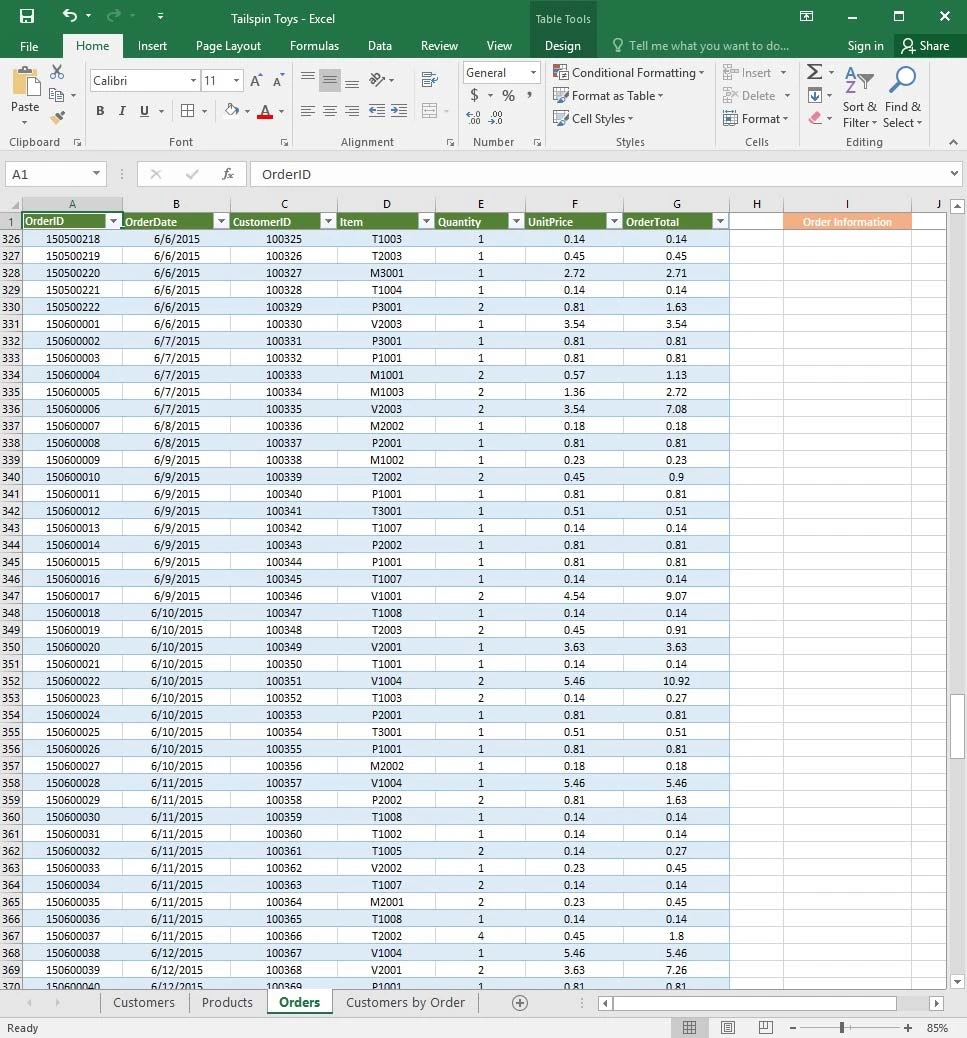Image resolution: width=967 pixels, height=1038 pixels.
Task: Switch to Page Layout view icon
Action: click(x=728, y=1028)
